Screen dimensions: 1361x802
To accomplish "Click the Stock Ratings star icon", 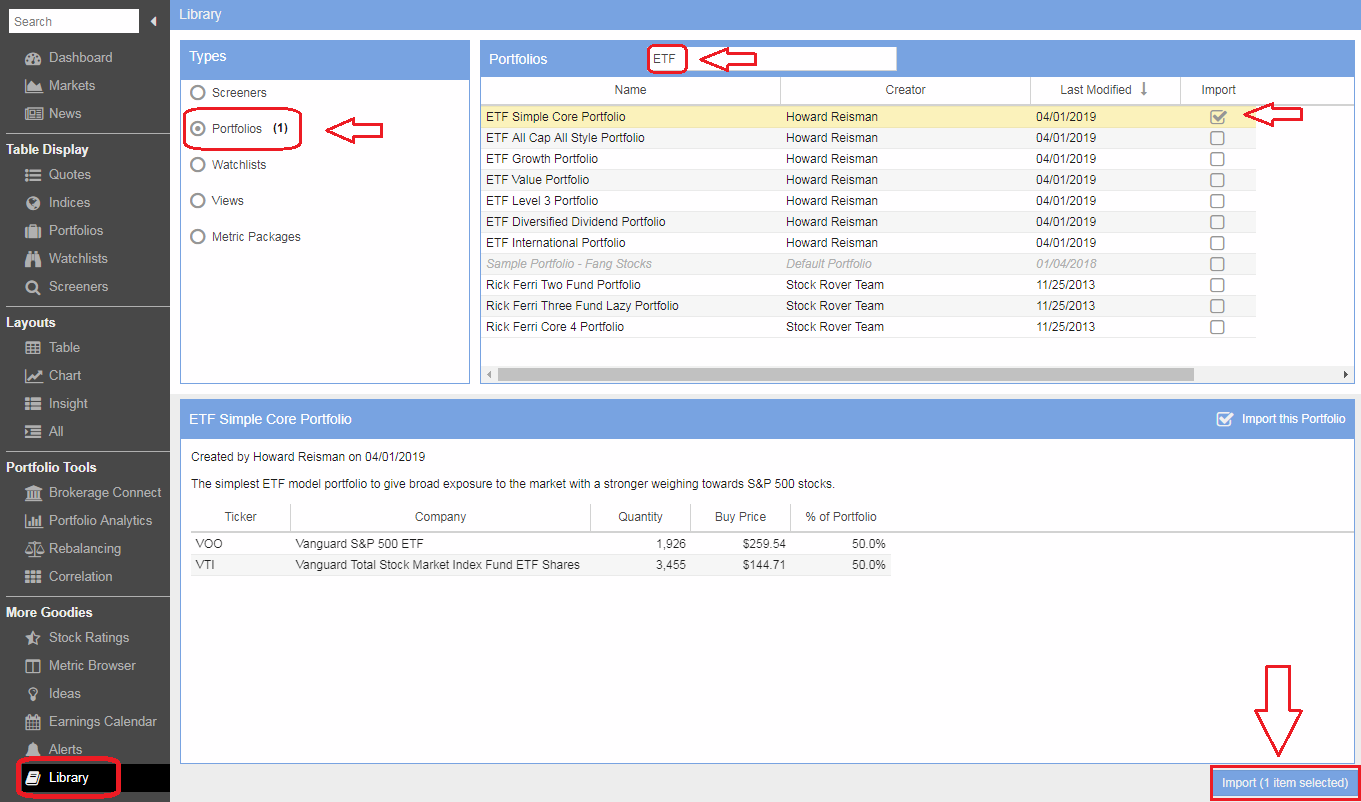I will [x=33, y=638].
